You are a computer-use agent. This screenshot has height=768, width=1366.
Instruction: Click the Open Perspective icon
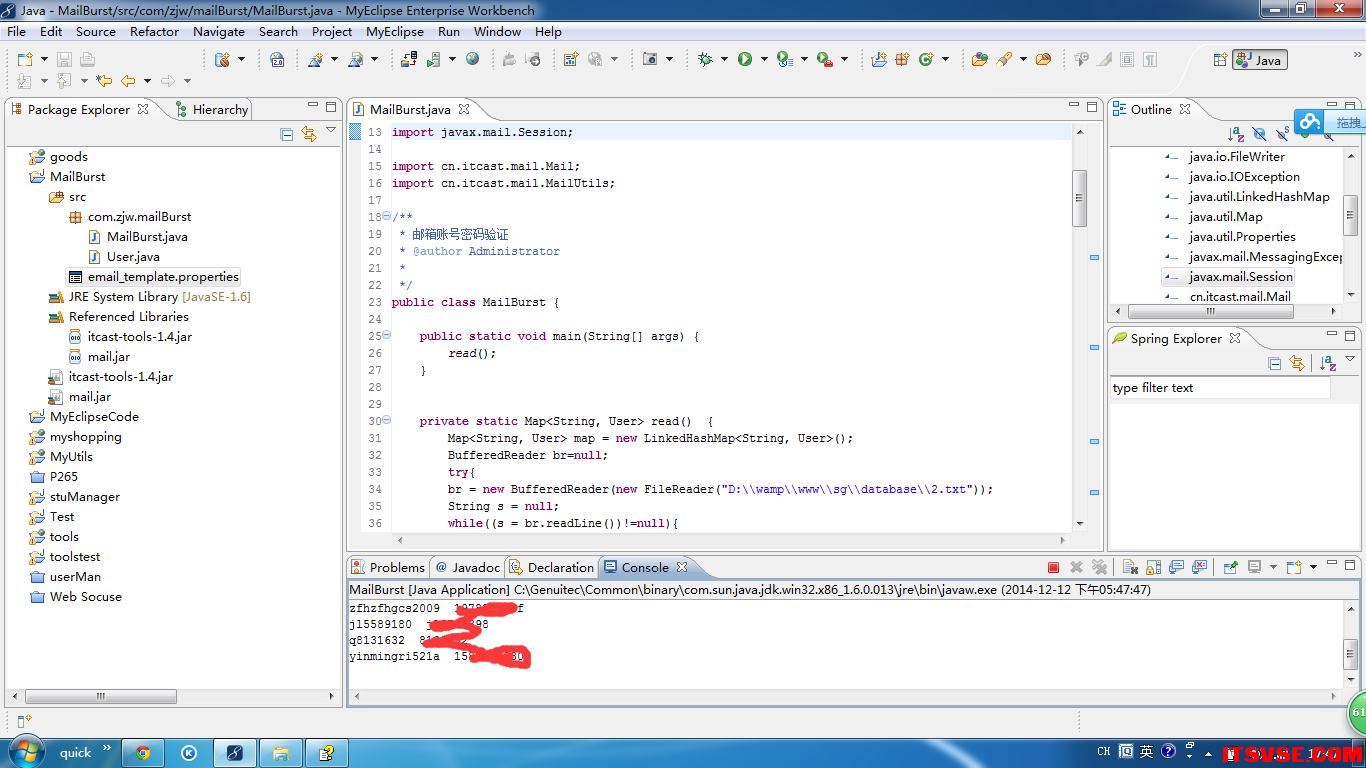tap(1220, 60)
